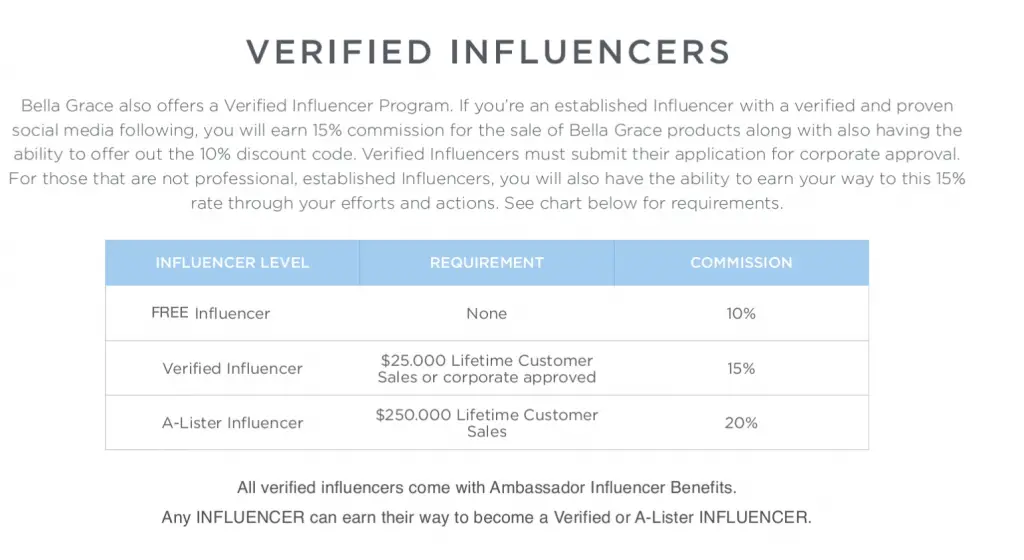Select the COMMISSION column header

pyautogui.click(x=741, y=262)
